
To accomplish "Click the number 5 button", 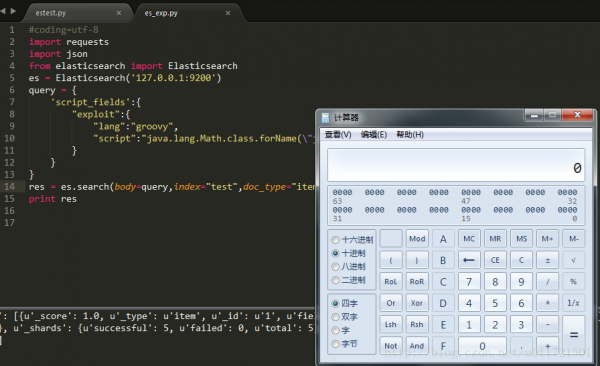I will point(495,303).
